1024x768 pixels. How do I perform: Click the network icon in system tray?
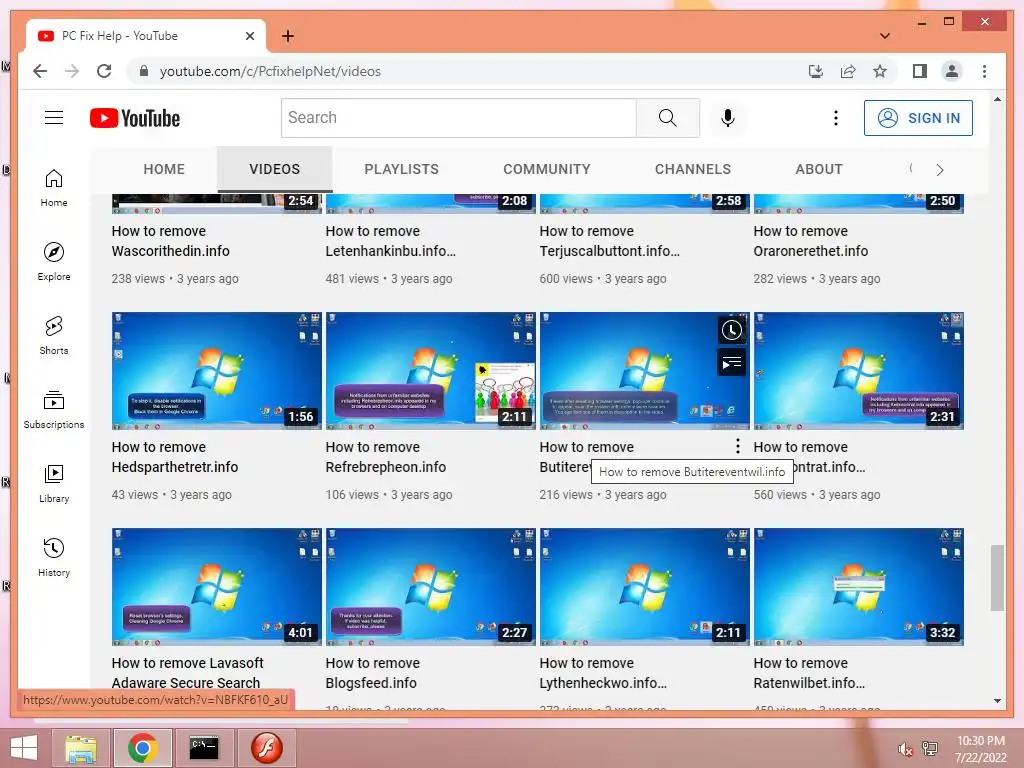(x=929, y=749)
